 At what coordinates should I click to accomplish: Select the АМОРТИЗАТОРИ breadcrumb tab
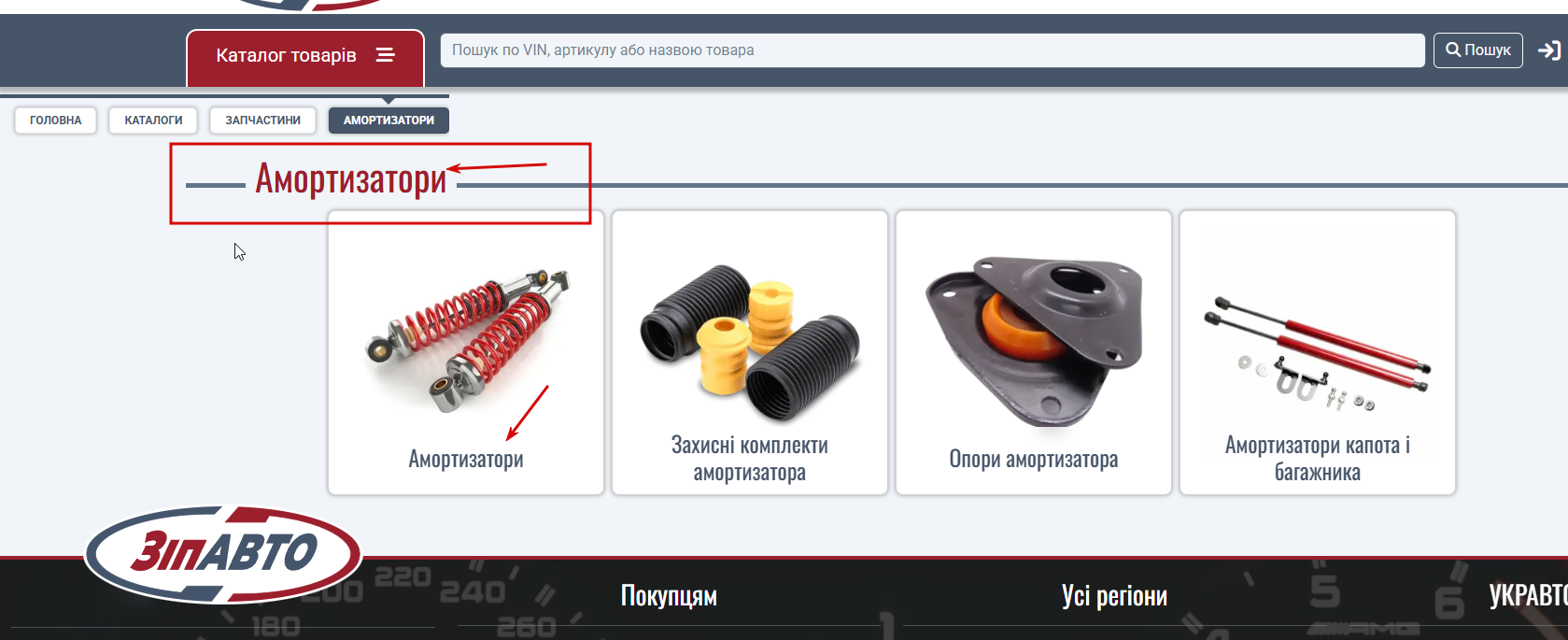[388, 121]
